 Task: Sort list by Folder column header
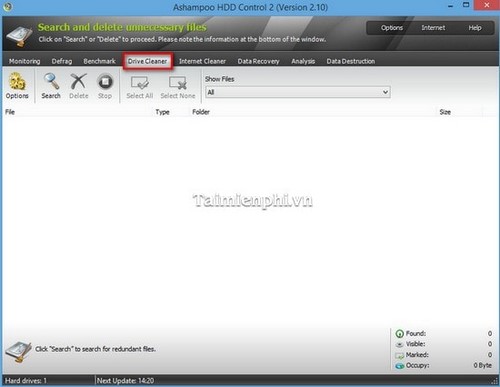point(201,112)
